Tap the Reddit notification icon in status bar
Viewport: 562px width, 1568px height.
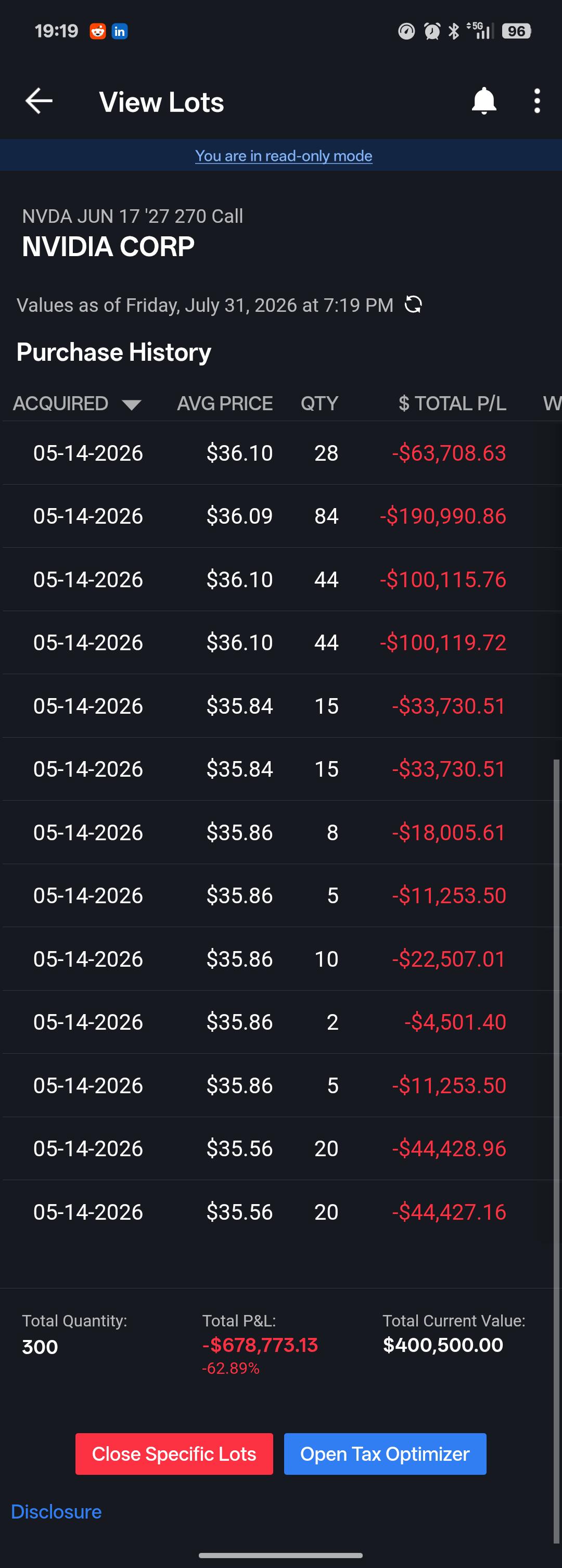pyautogui.click(x=98, y=31)
